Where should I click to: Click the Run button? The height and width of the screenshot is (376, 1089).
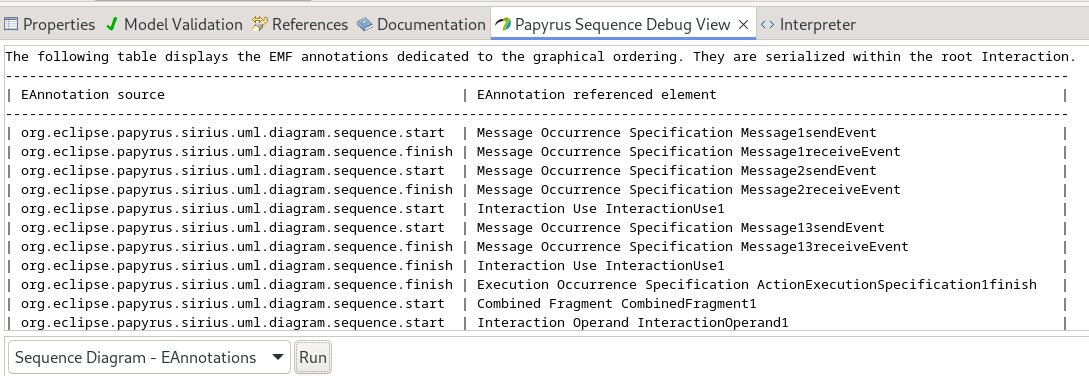[313, 357]
